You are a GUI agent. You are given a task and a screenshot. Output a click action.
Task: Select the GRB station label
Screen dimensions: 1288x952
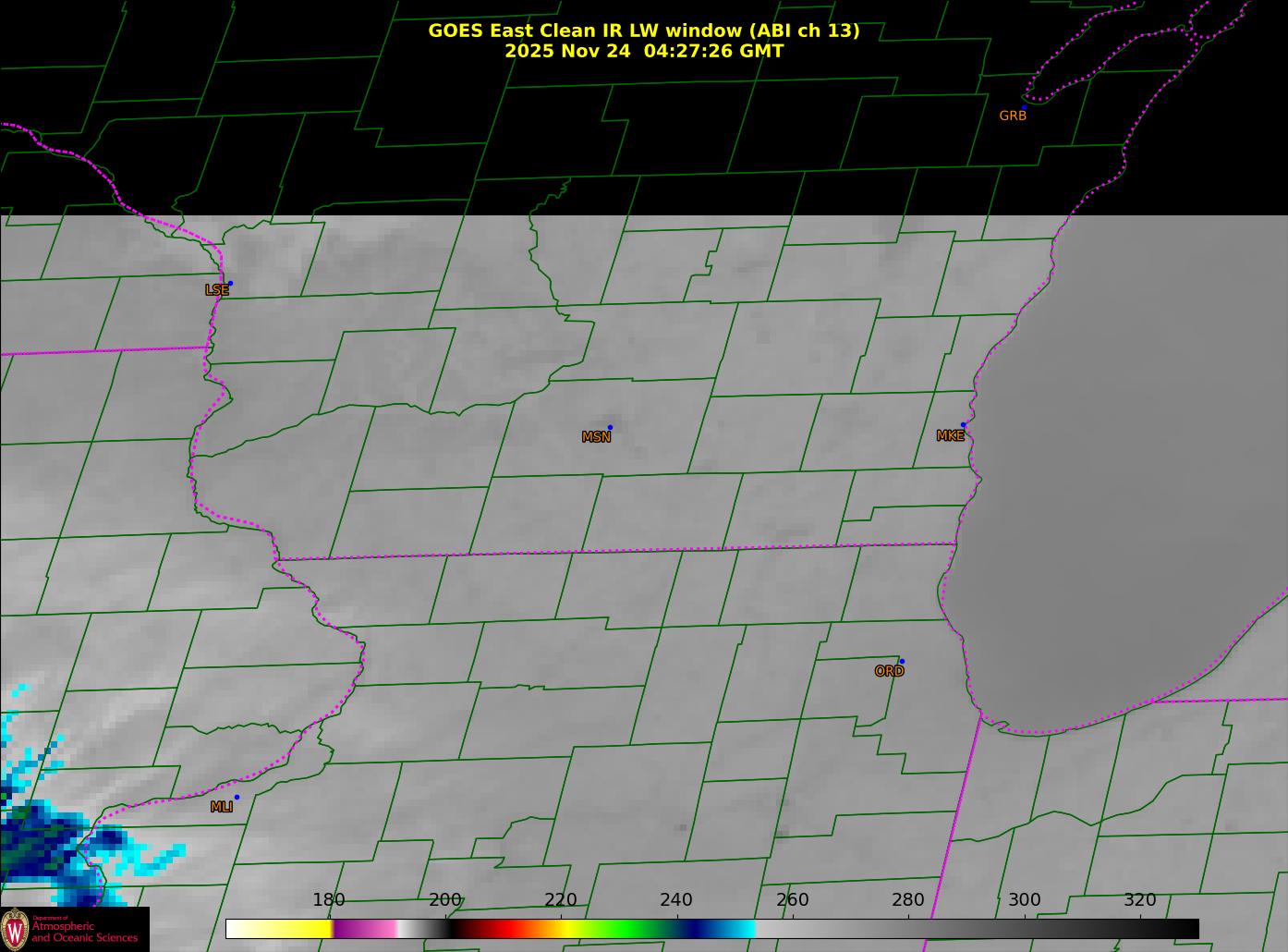(x=1012, y=116)
